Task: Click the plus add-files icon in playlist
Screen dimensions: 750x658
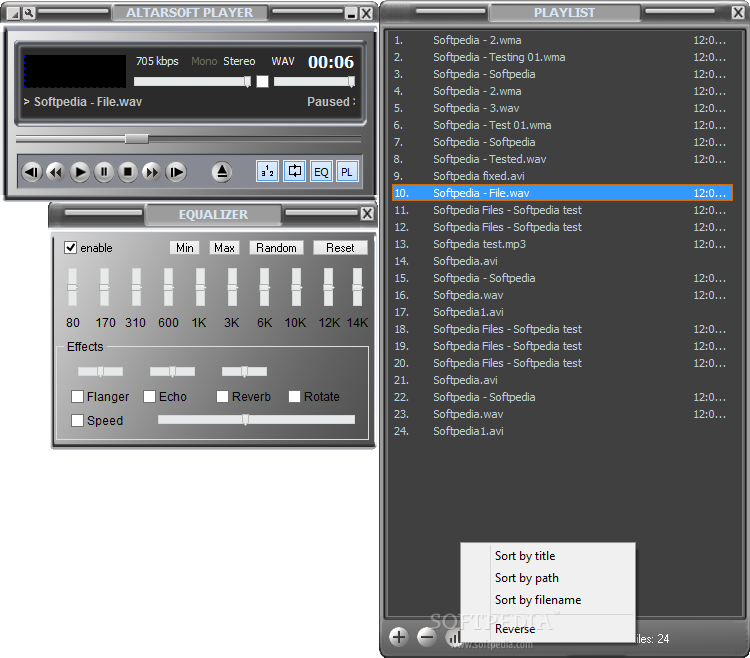Action: point(398,636)
